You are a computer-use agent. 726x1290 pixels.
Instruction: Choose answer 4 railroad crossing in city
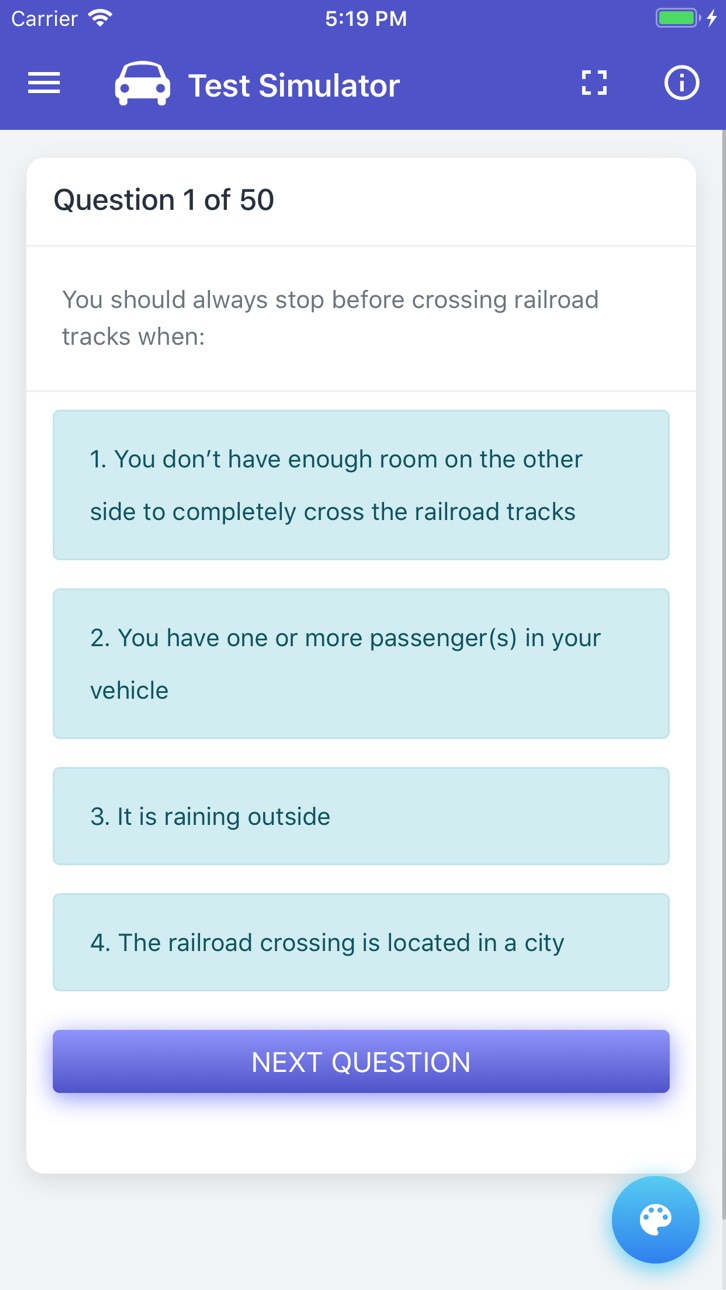coord(361,942)
